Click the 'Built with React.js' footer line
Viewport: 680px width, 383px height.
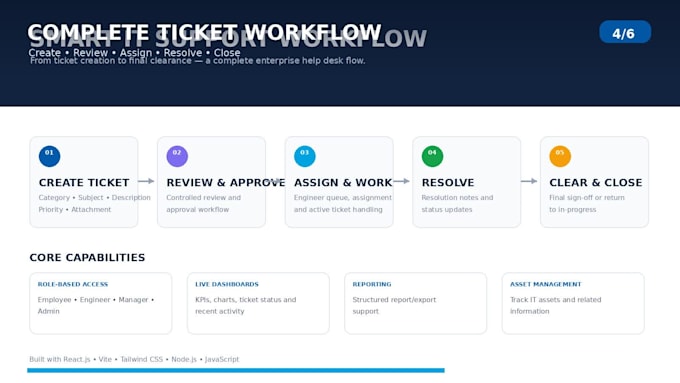(134, 360)
